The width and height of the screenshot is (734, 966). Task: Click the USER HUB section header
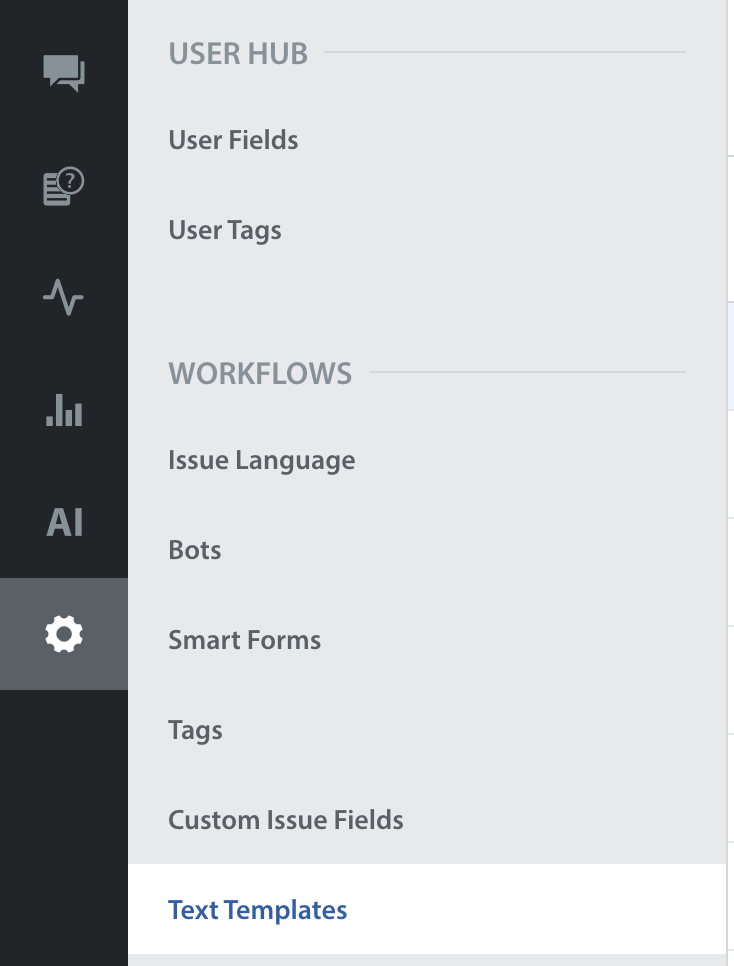tap(238, 53)
